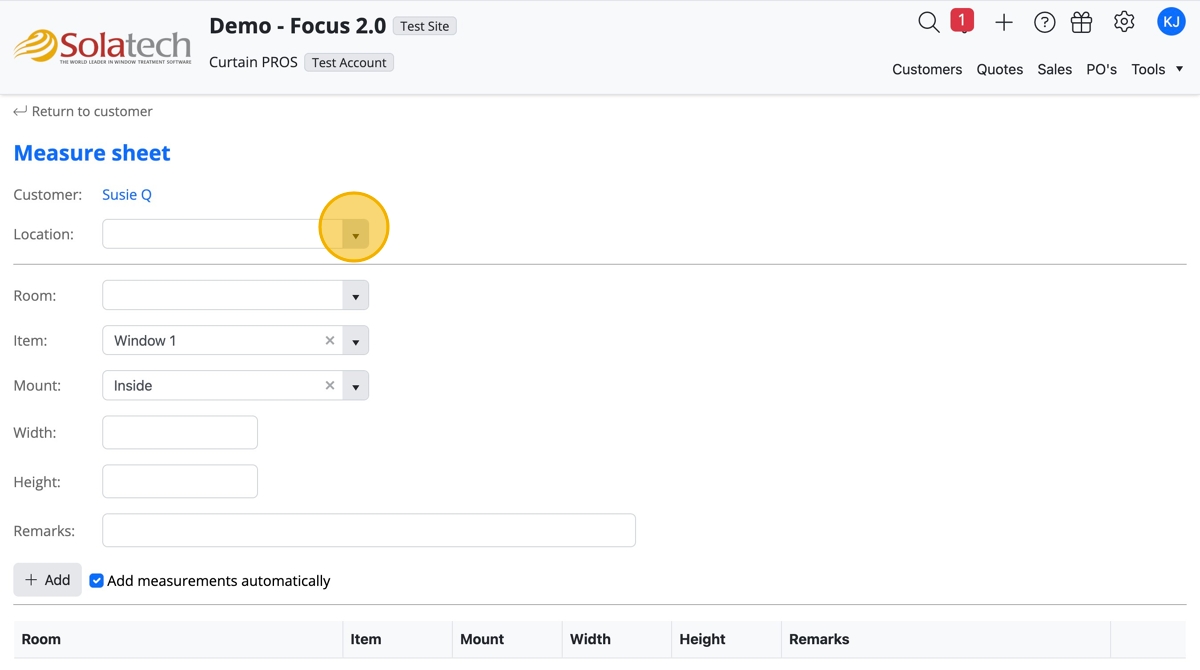Click the Add button

47,580
